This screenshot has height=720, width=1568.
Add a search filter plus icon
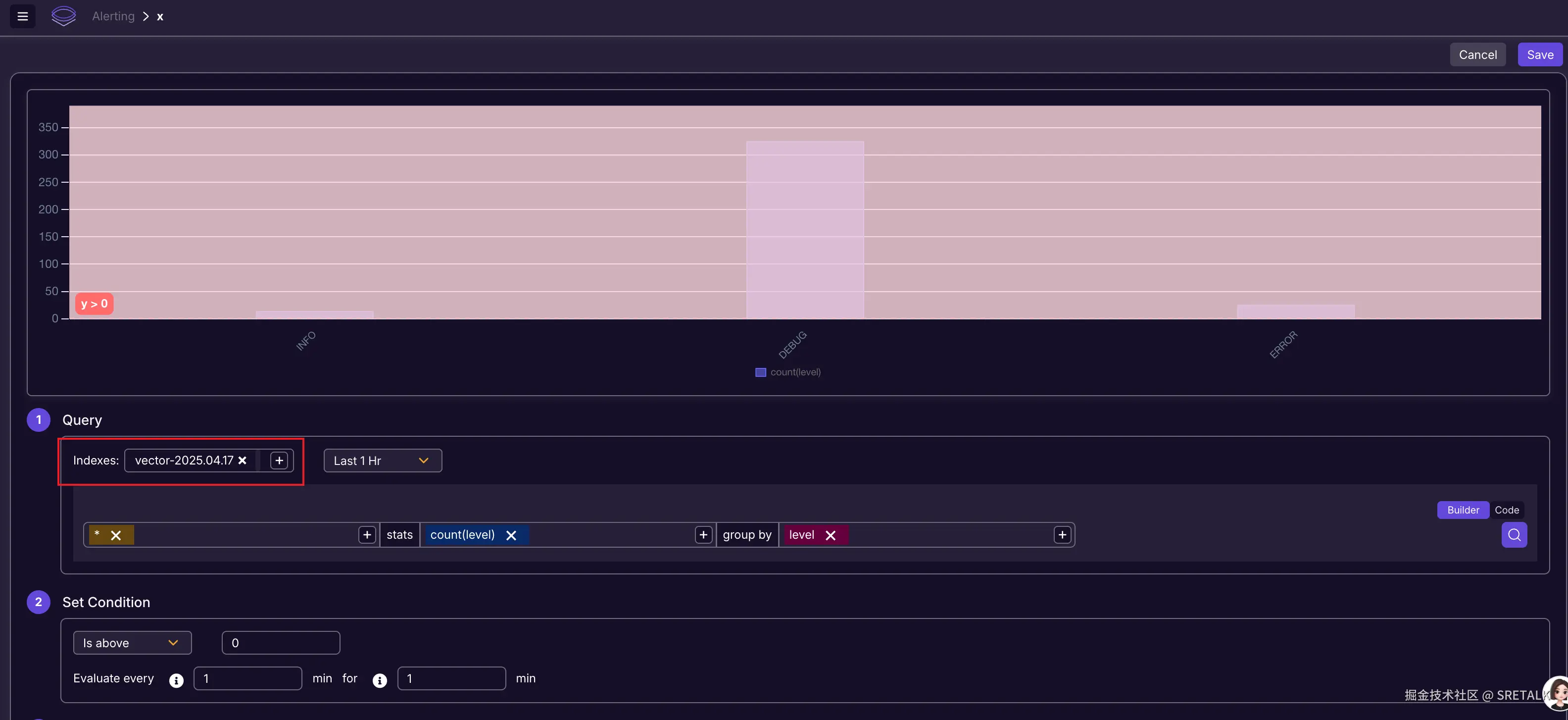(x=367, y=535)
